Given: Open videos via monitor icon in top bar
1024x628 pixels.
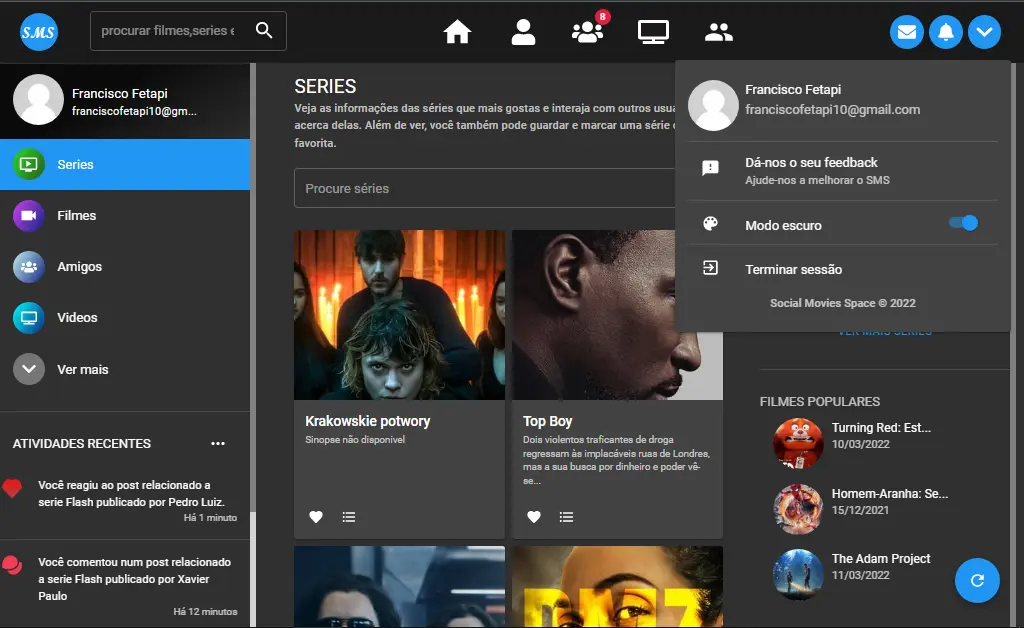Looking at the screenshot, I should 653,31.
